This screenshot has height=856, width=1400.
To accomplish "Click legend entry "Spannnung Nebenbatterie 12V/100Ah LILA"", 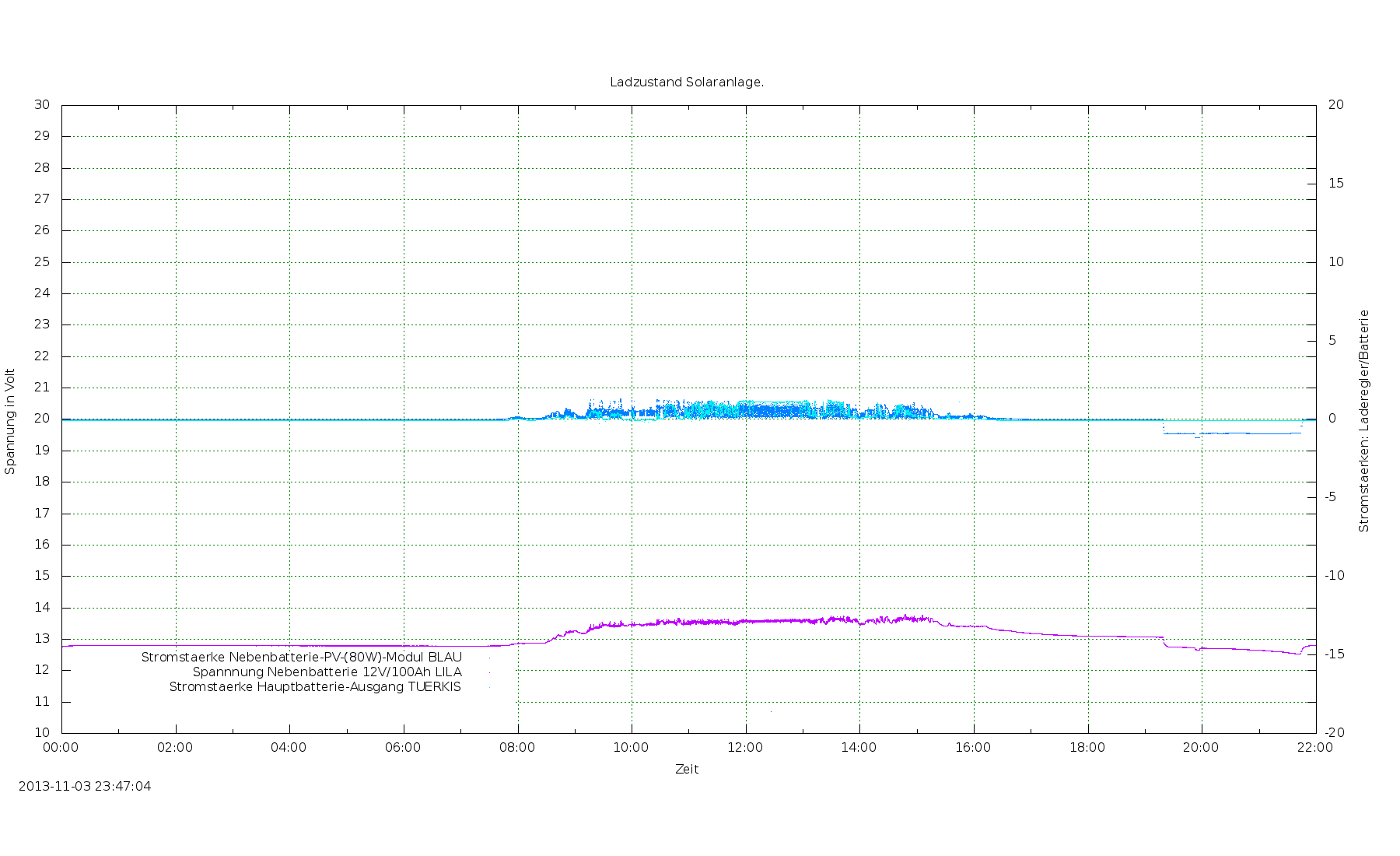I will 327,672.
